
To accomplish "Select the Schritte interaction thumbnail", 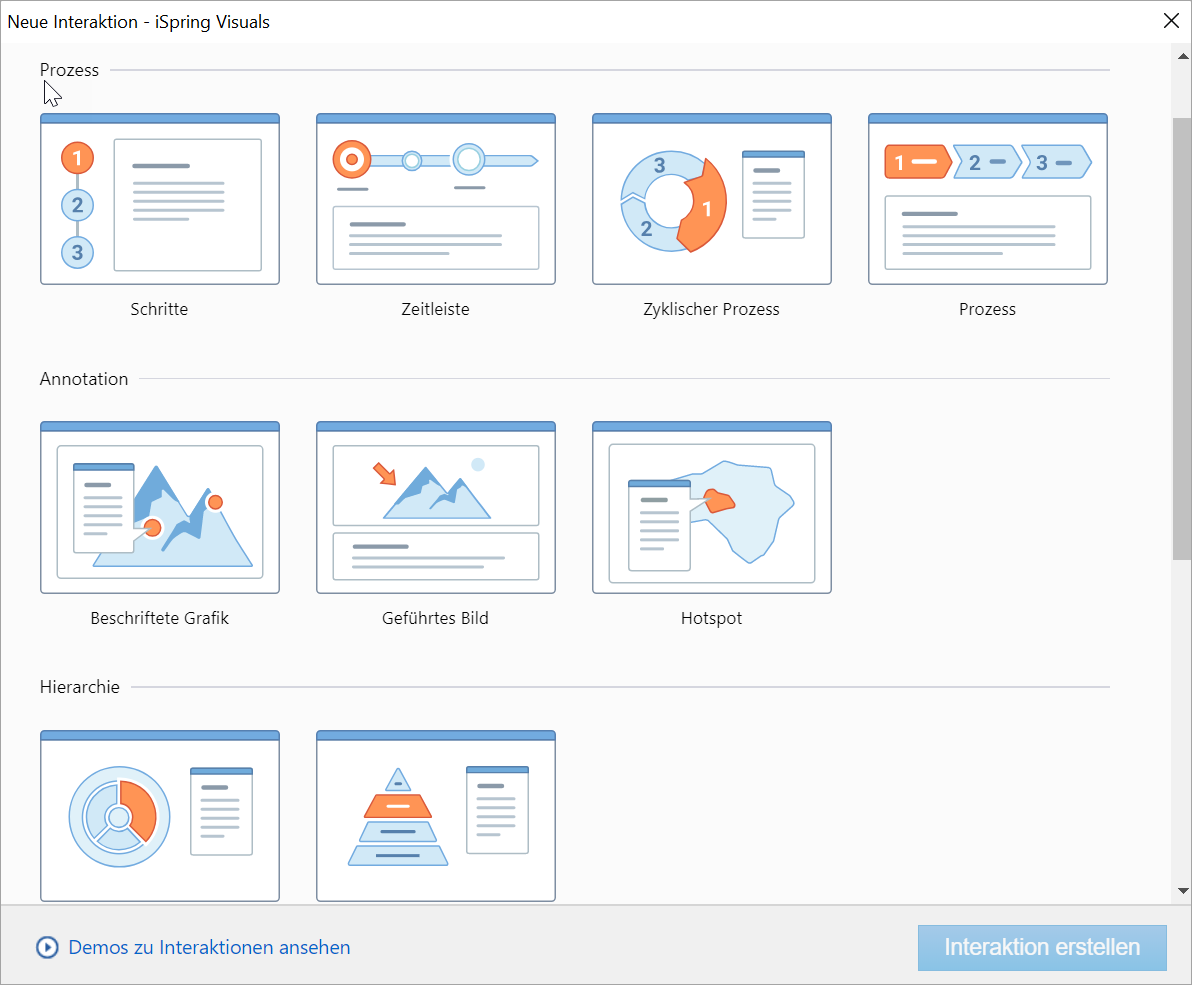I will coord(160,199).
